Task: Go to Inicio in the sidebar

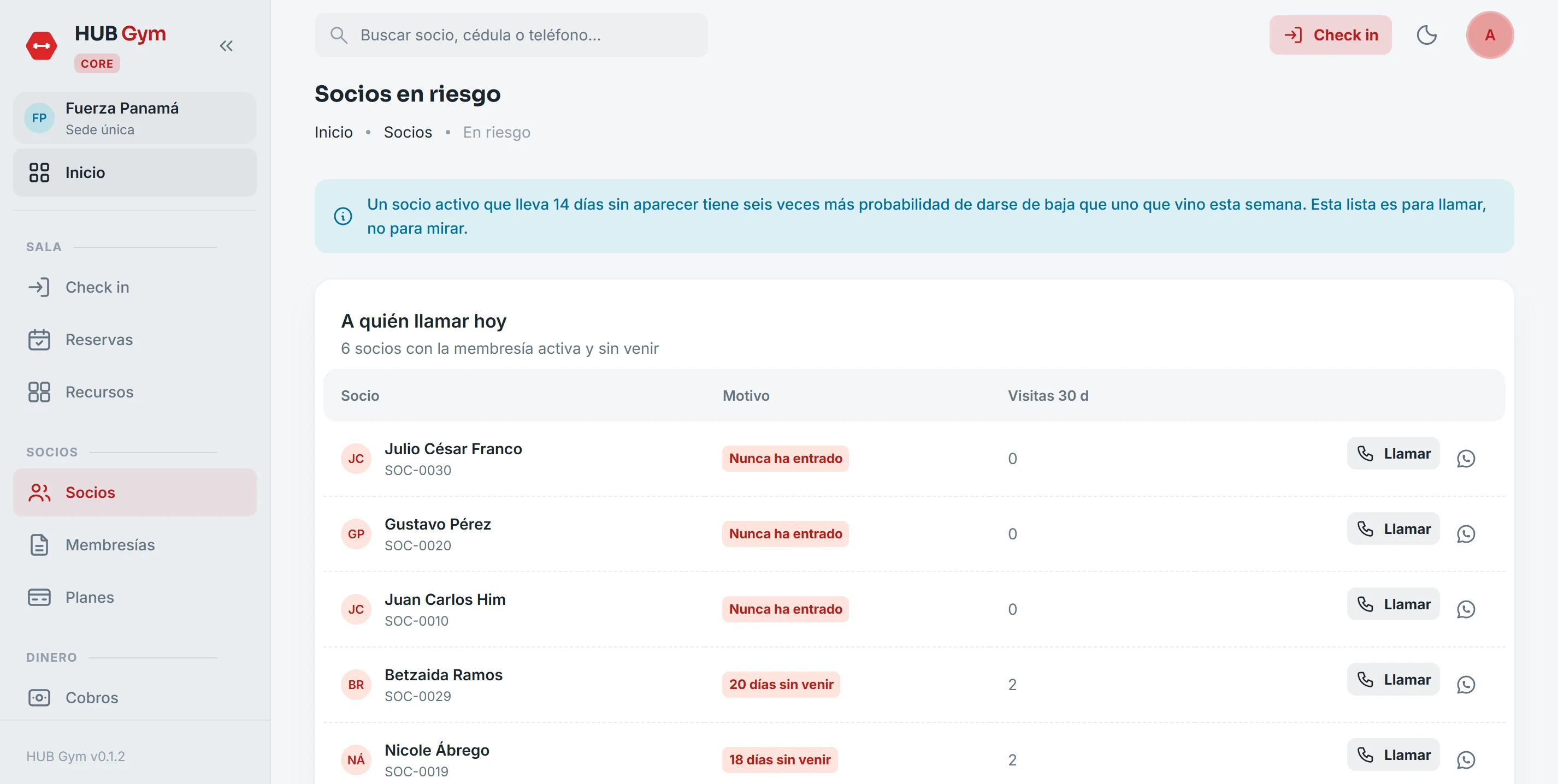Action: click(x=135, y=173)
